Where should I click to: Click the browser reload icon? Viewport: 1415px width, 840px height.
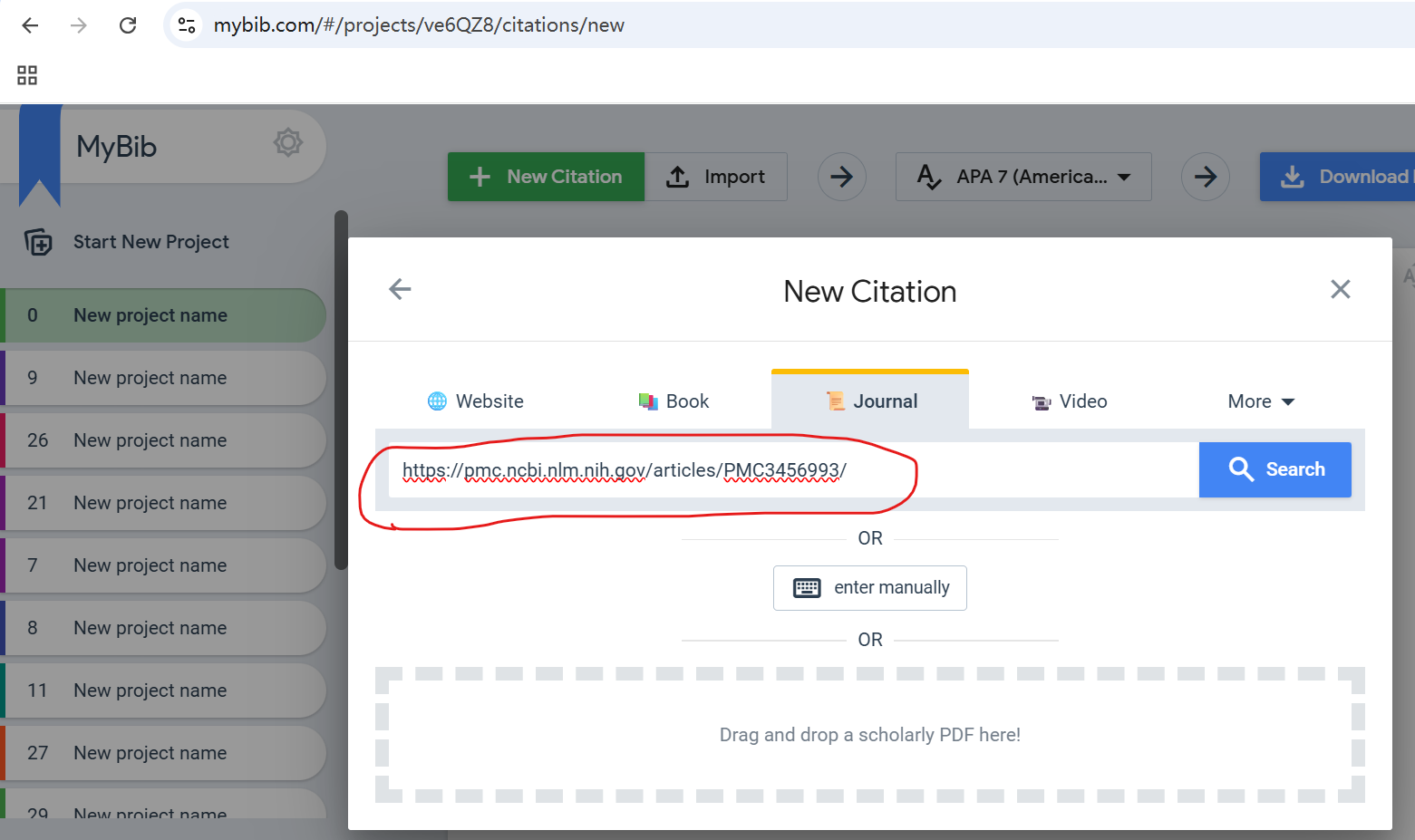point(128,25)
